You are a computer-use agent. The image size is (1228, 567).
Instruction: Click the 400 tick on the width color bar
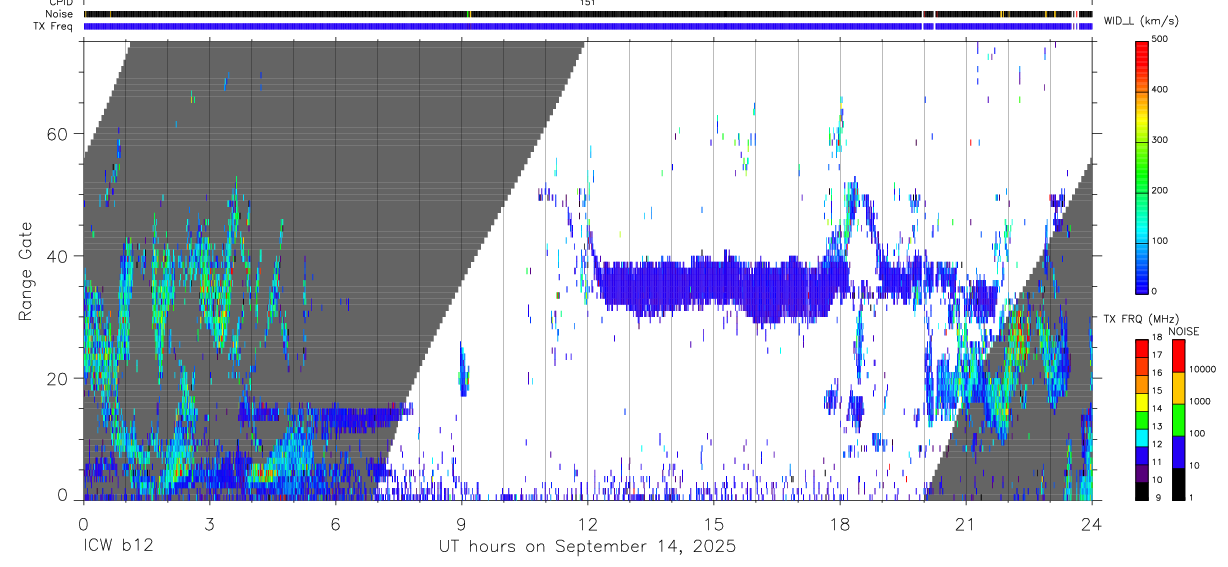[1161, 89]
